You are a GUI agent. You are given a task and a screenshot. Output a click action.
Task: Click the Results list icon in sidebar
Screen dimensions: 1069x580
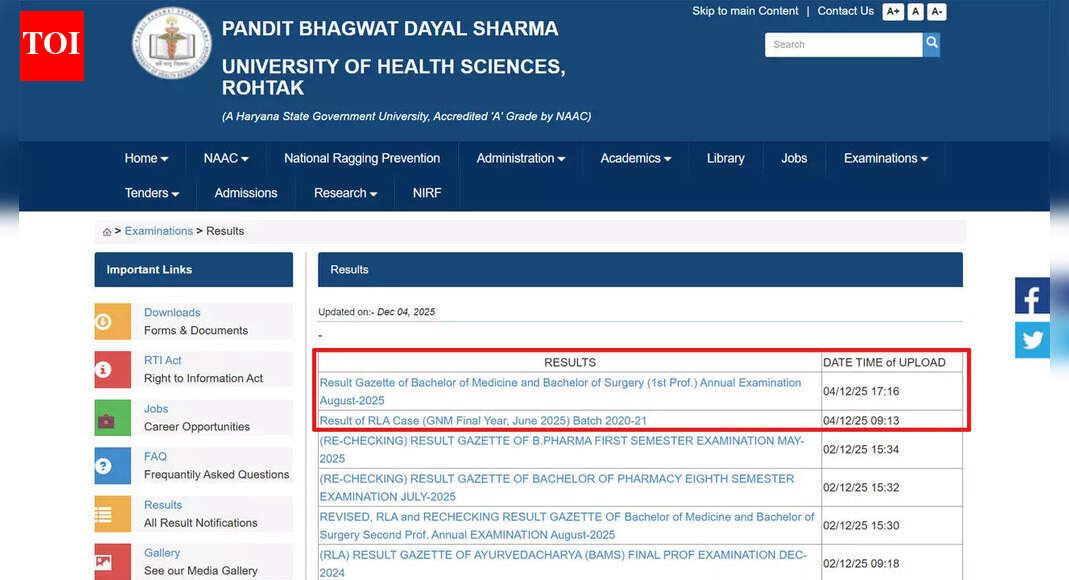(111, 513)
